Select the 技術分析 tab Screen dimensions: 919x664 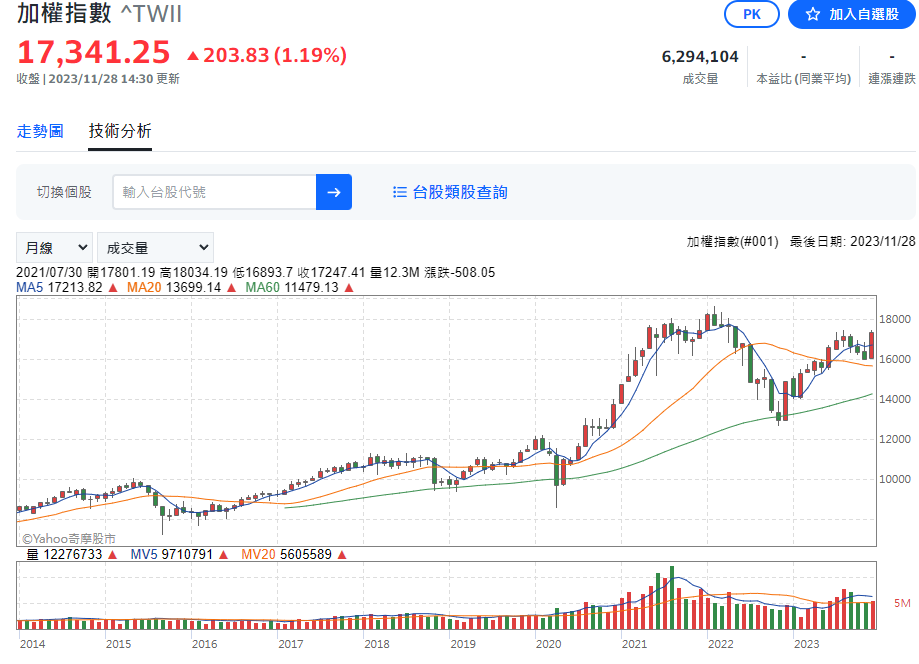(120, 131)
